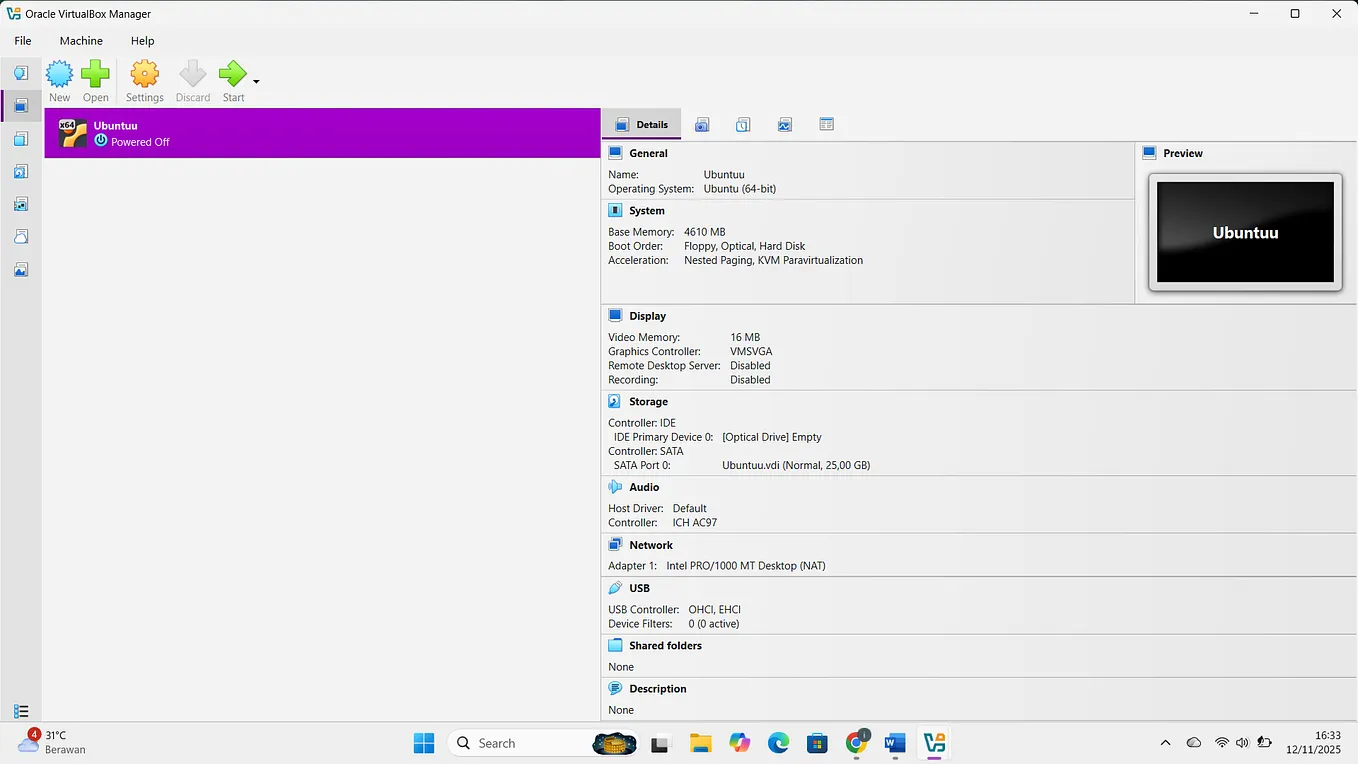
Task: Open the System section header
Action: coord(647,211)
